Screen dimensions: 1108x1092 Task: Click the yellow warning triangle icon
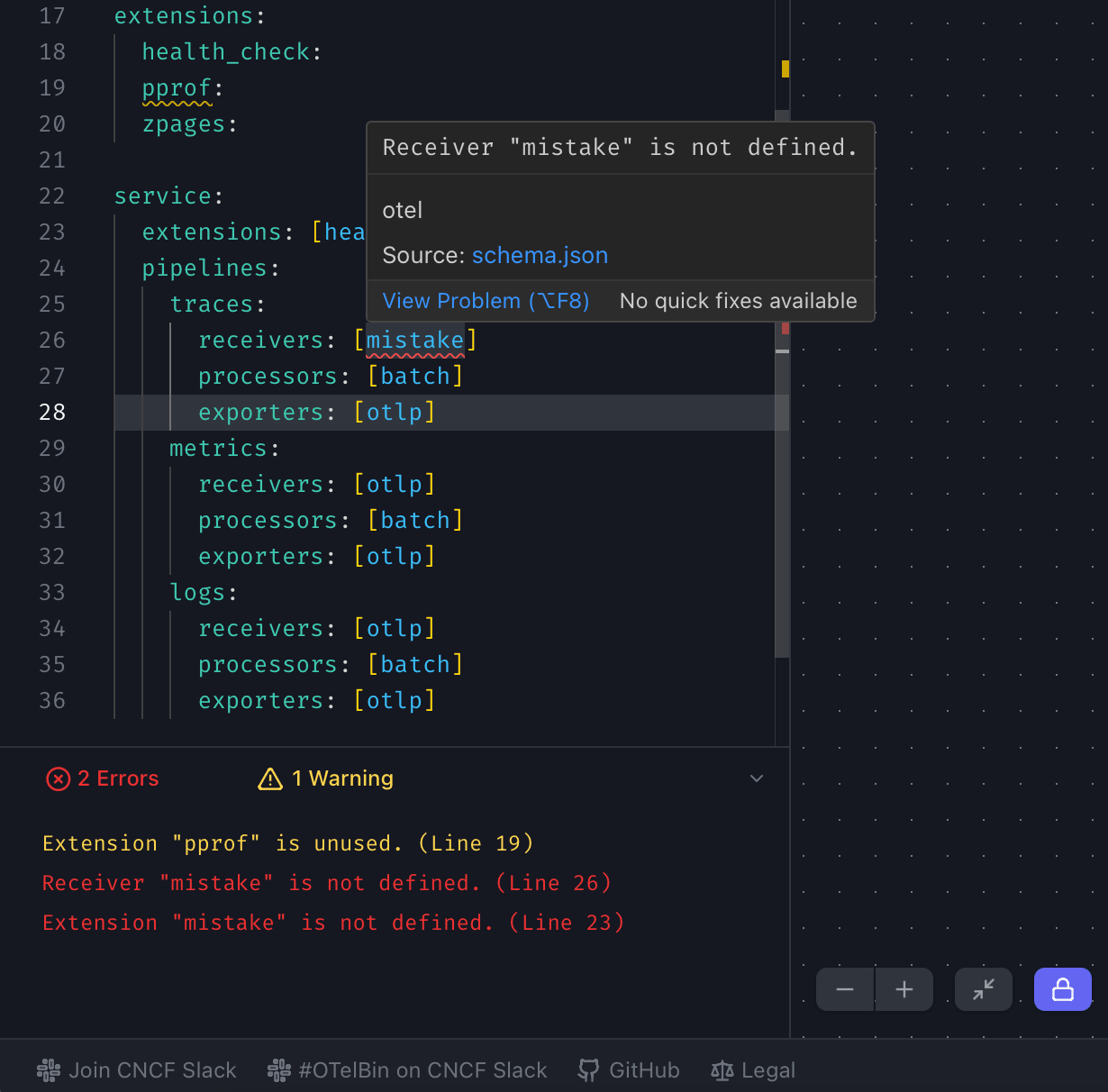[270, 778]
